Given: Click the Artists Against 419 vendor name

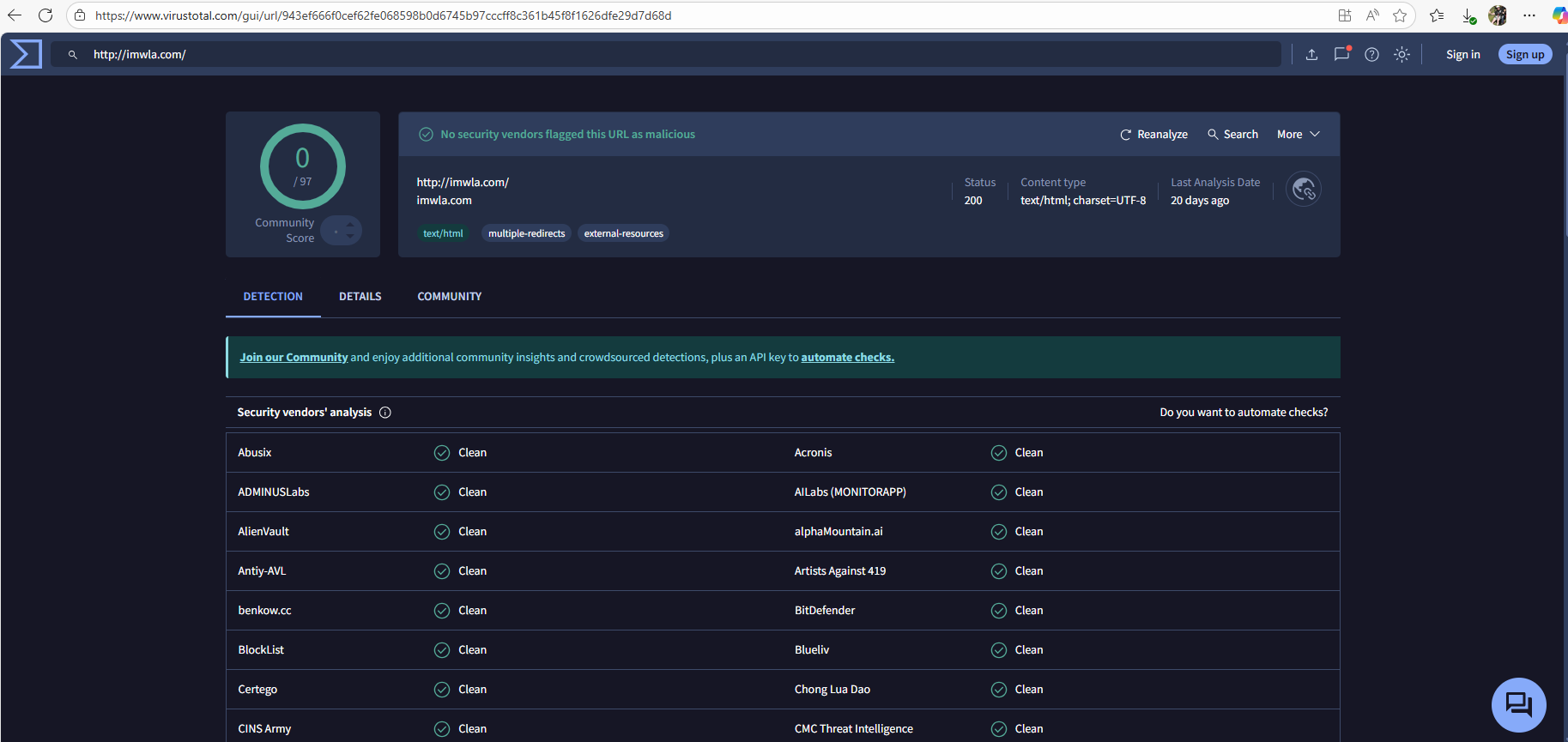Looking at the screenshot, I should coord(840,571).
